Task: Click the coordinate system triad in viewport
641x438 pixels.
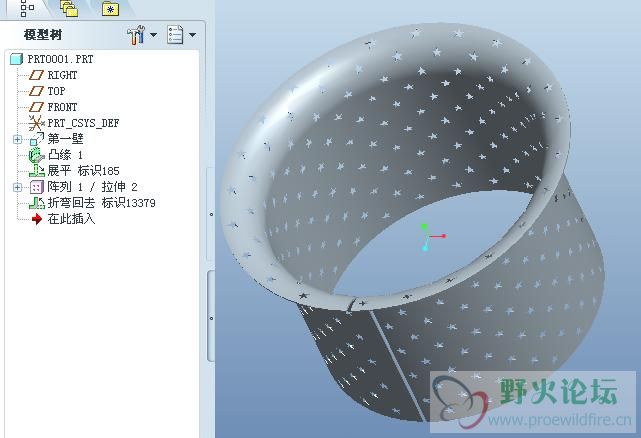Action: pos(432,236)
